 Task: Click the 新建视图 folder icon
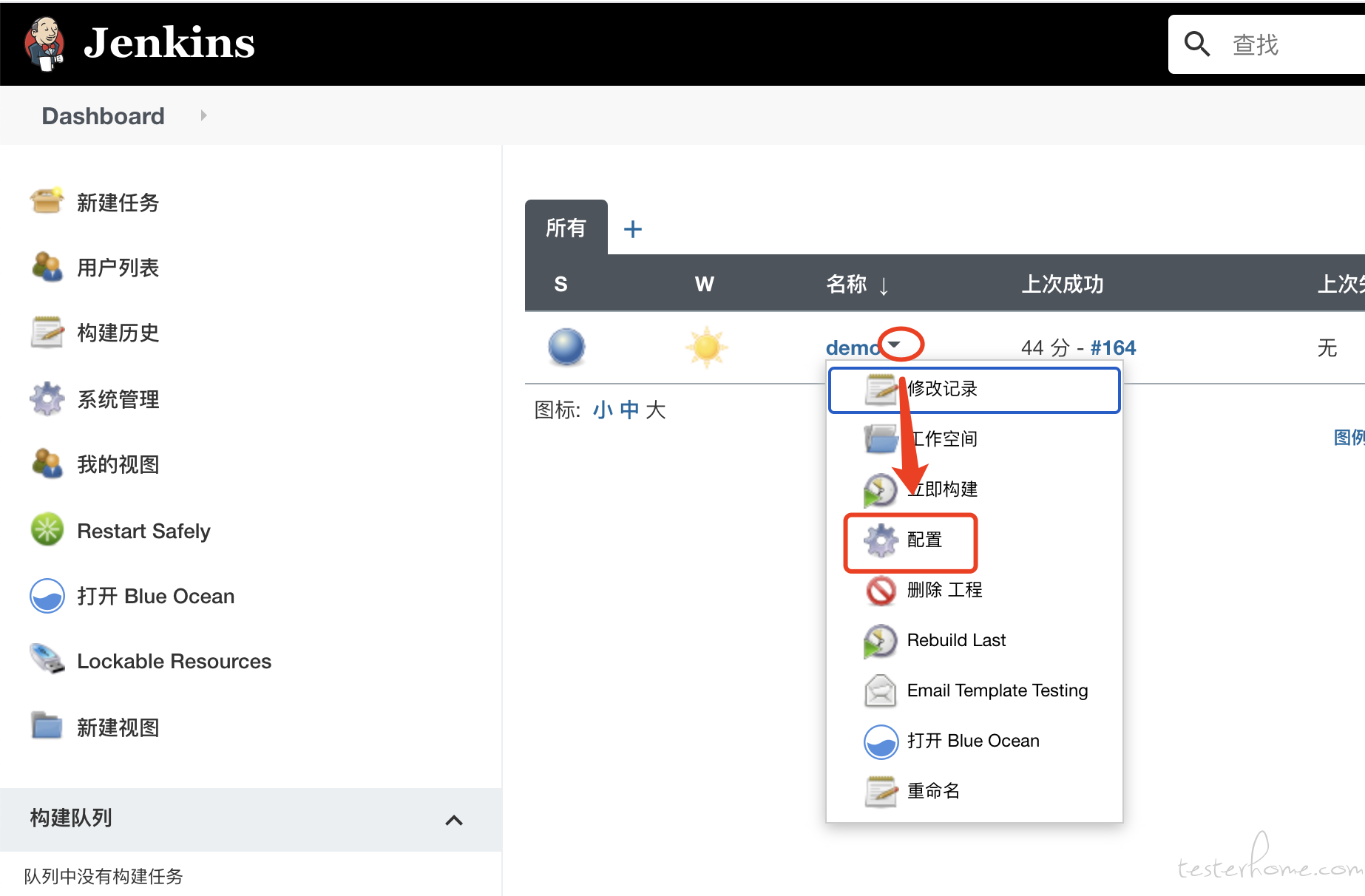pyautogui.click(x=47, y=726)
